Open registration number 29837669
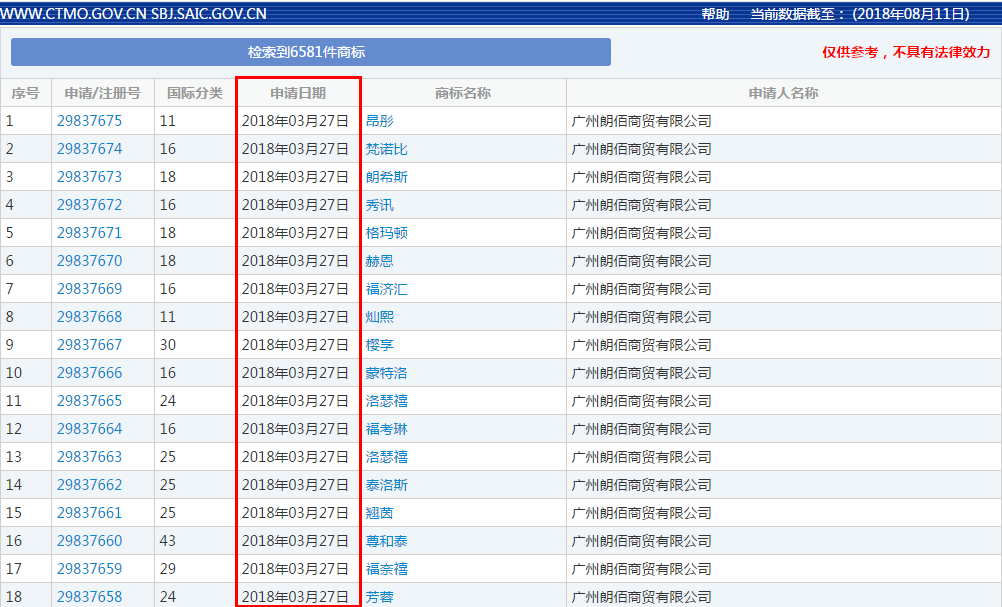 pos(89,289)
